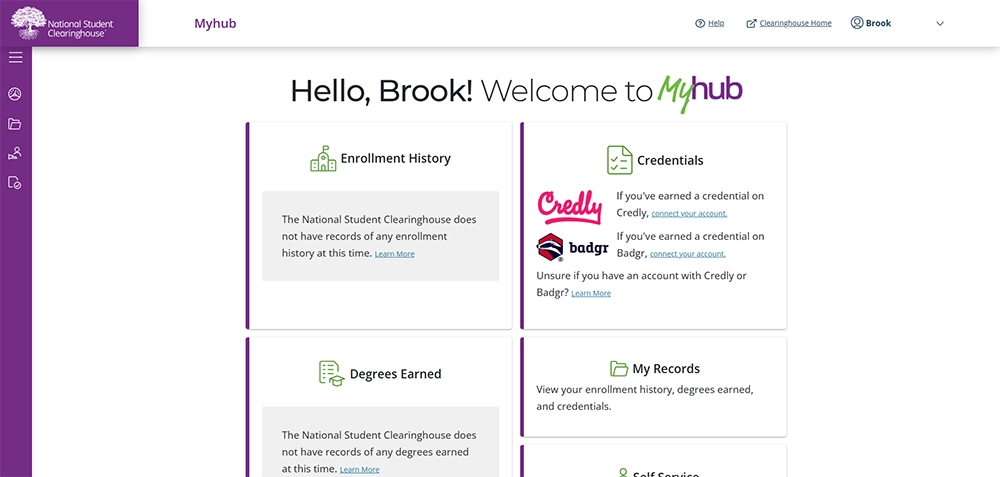Image resolution: width=1000 pixels, height=477 pixels.
Task: Click the National Student Clearinghouse logo
Action: (62, 23)
